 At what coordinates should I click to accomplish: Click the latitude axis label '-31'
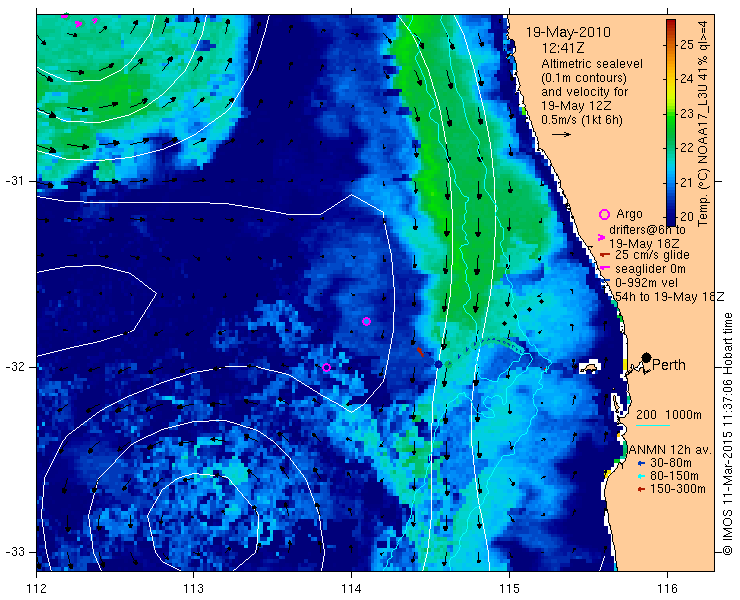14,181
